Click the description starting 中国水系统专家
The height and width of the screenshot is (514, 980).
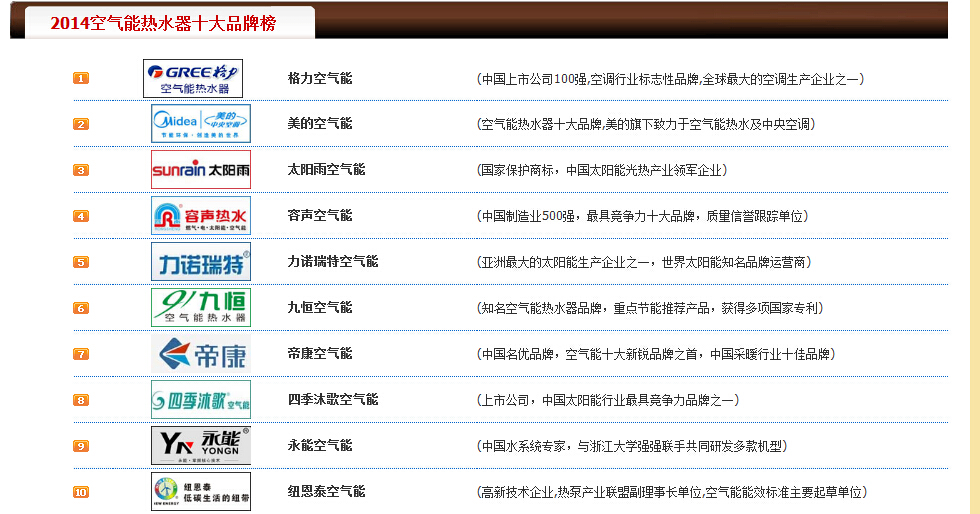pos(632,446)
